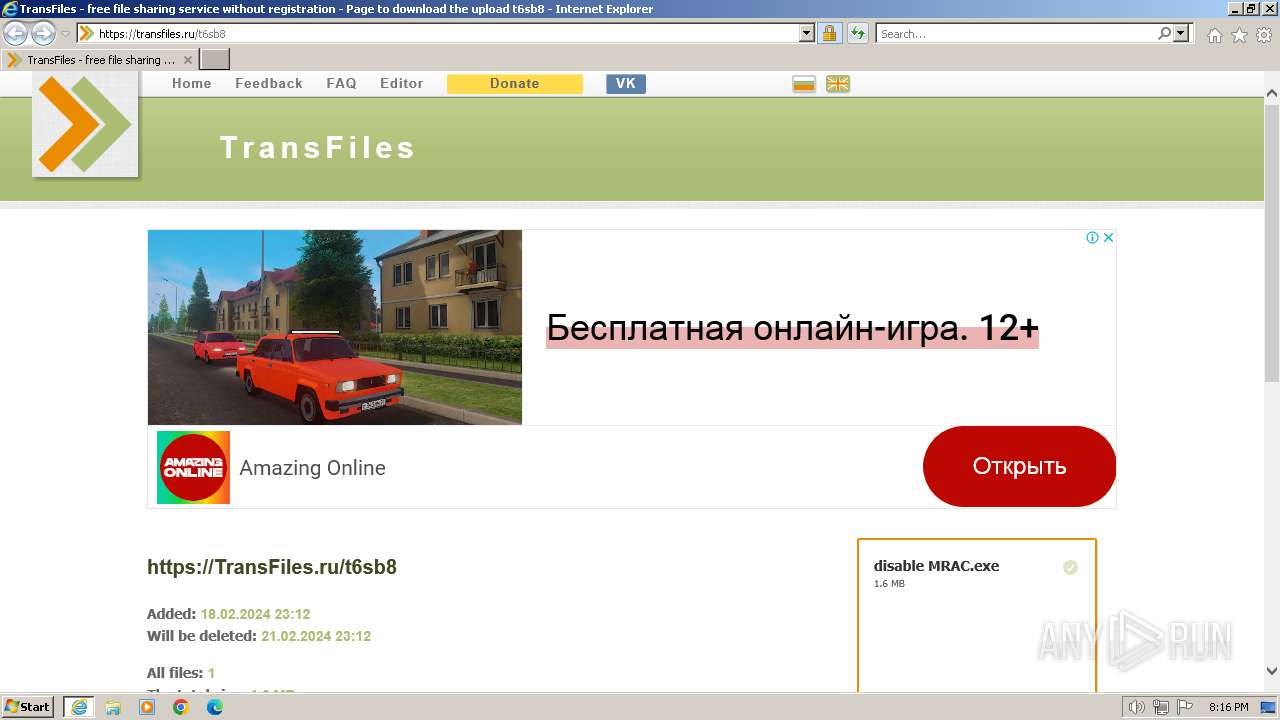Click the TransFiles chevron logo
Screen dimensions: 1280x720
point(85,124)
